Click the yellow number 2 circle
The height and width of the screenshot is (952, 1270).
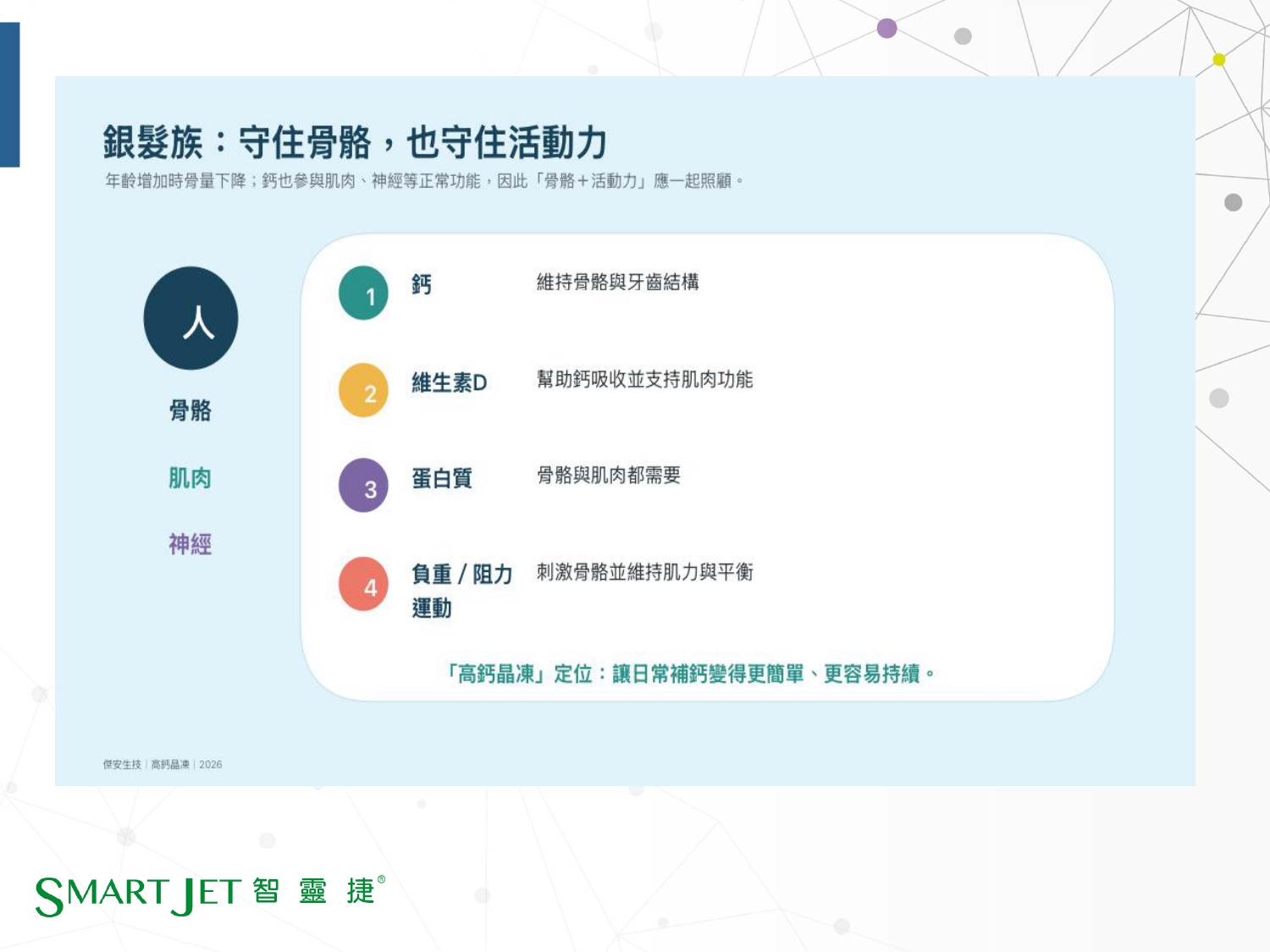(363, 390)
